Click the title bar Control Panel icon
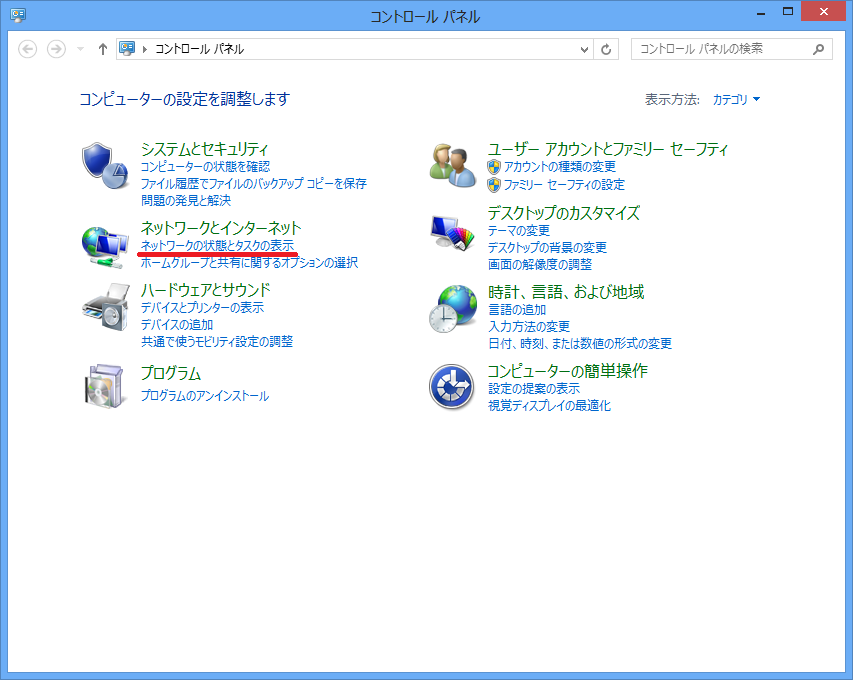 click(18, 15)
